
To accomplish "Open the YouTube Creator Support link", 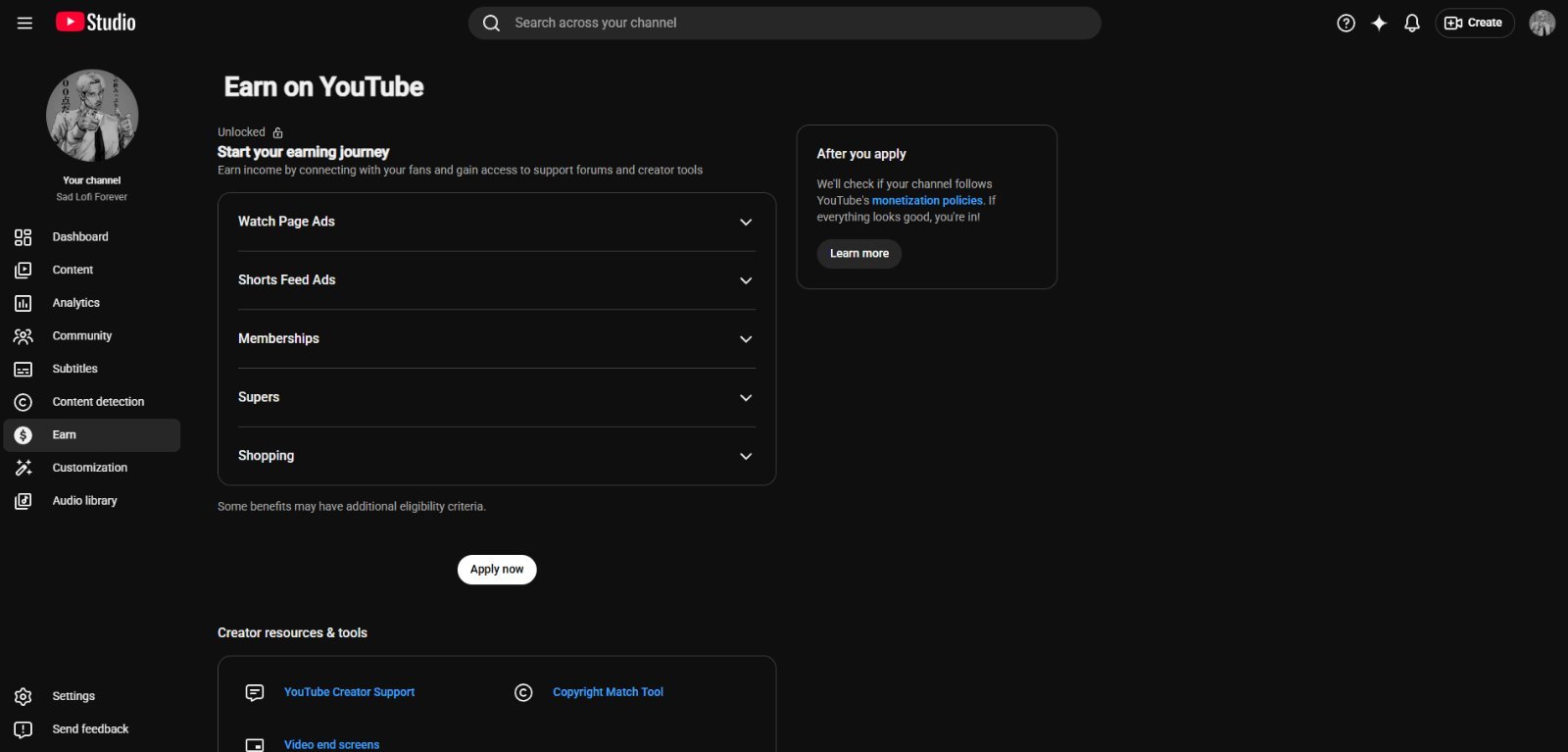I will click(x=349, y=692).
